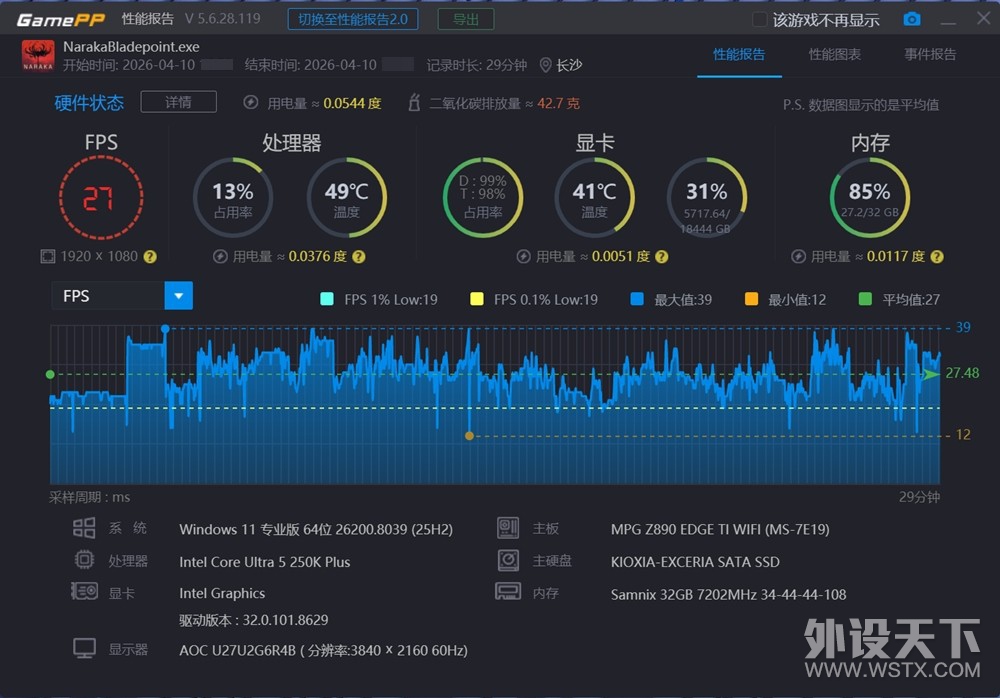The image size is (1000, 698).
Task: Click the Windows 11 专业版 text
Action: tap(316, 529)
